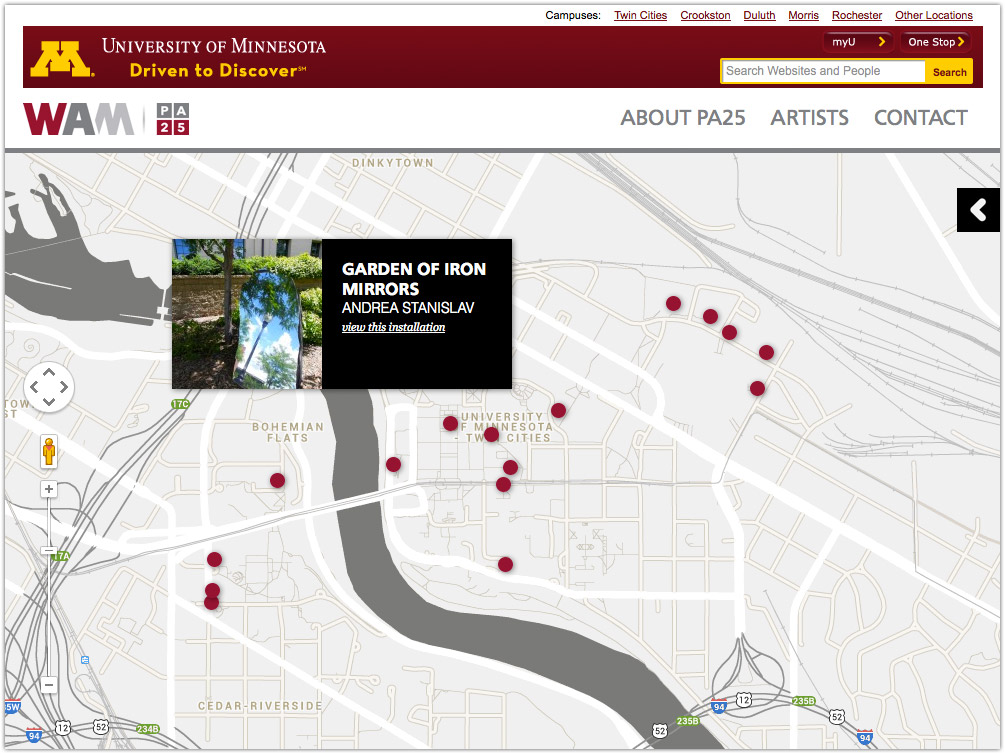Open the Other Locations link
This screenshot has width=1005, height=754.
(933, 15)
